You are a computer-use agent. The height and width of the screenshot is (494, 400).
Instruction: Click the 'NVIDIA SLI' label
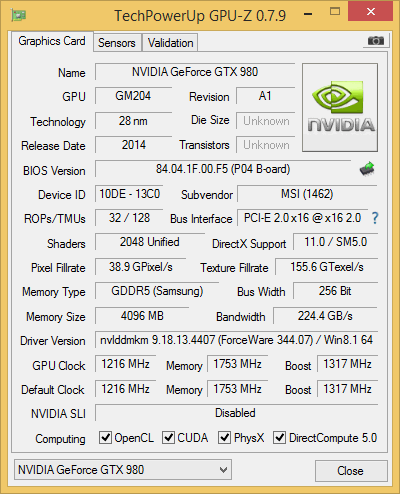(58, 414)
